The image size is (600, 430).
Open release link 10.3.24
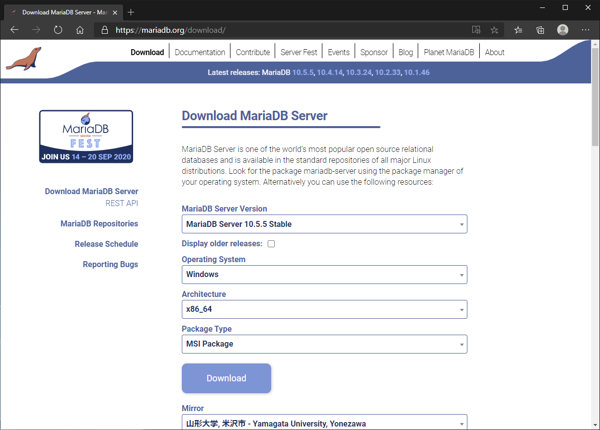[x=359, y=72]
